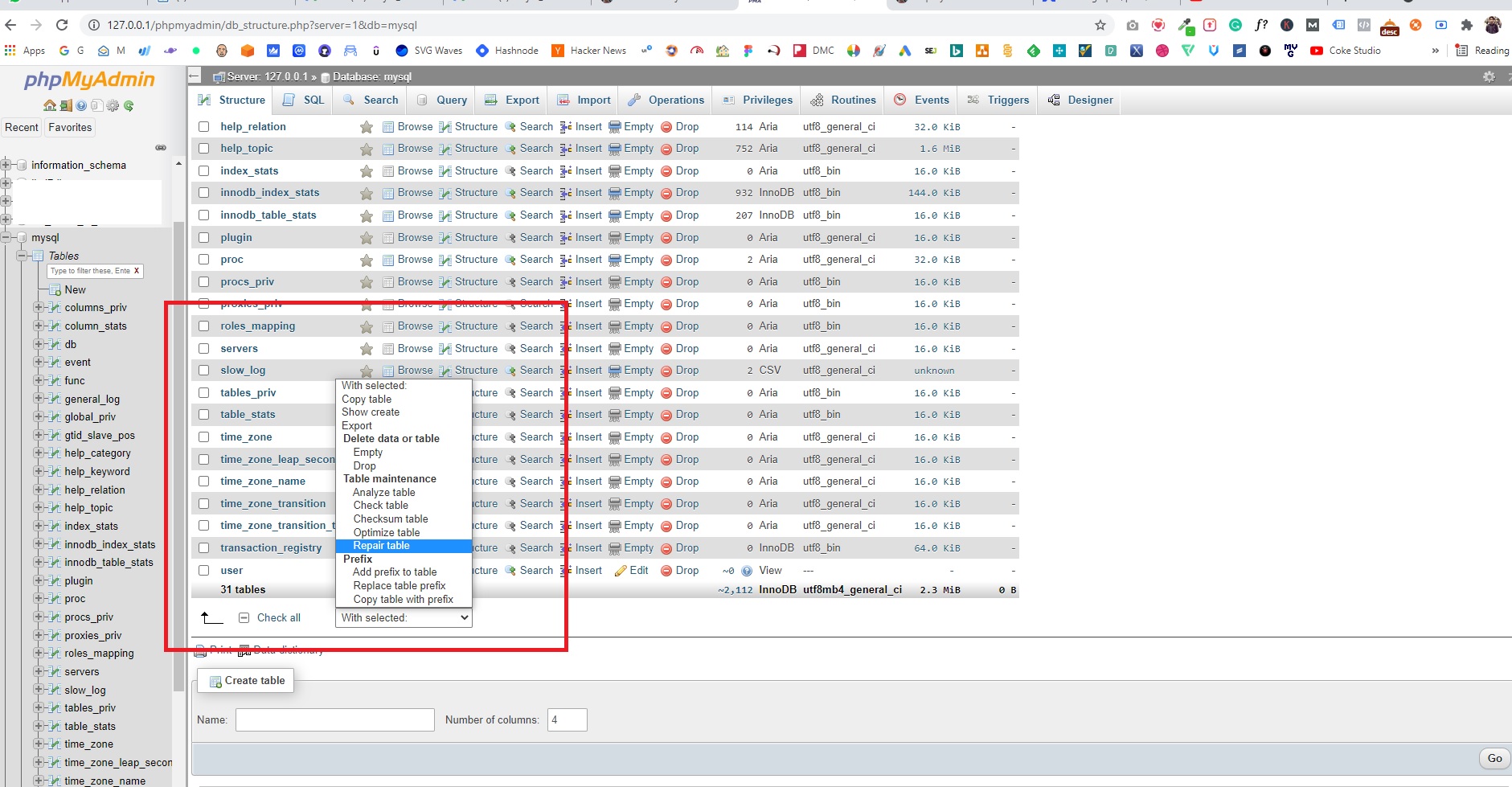The image size is (1512, 787).
Task: Click the Create table button
Action: click(247, 681)
